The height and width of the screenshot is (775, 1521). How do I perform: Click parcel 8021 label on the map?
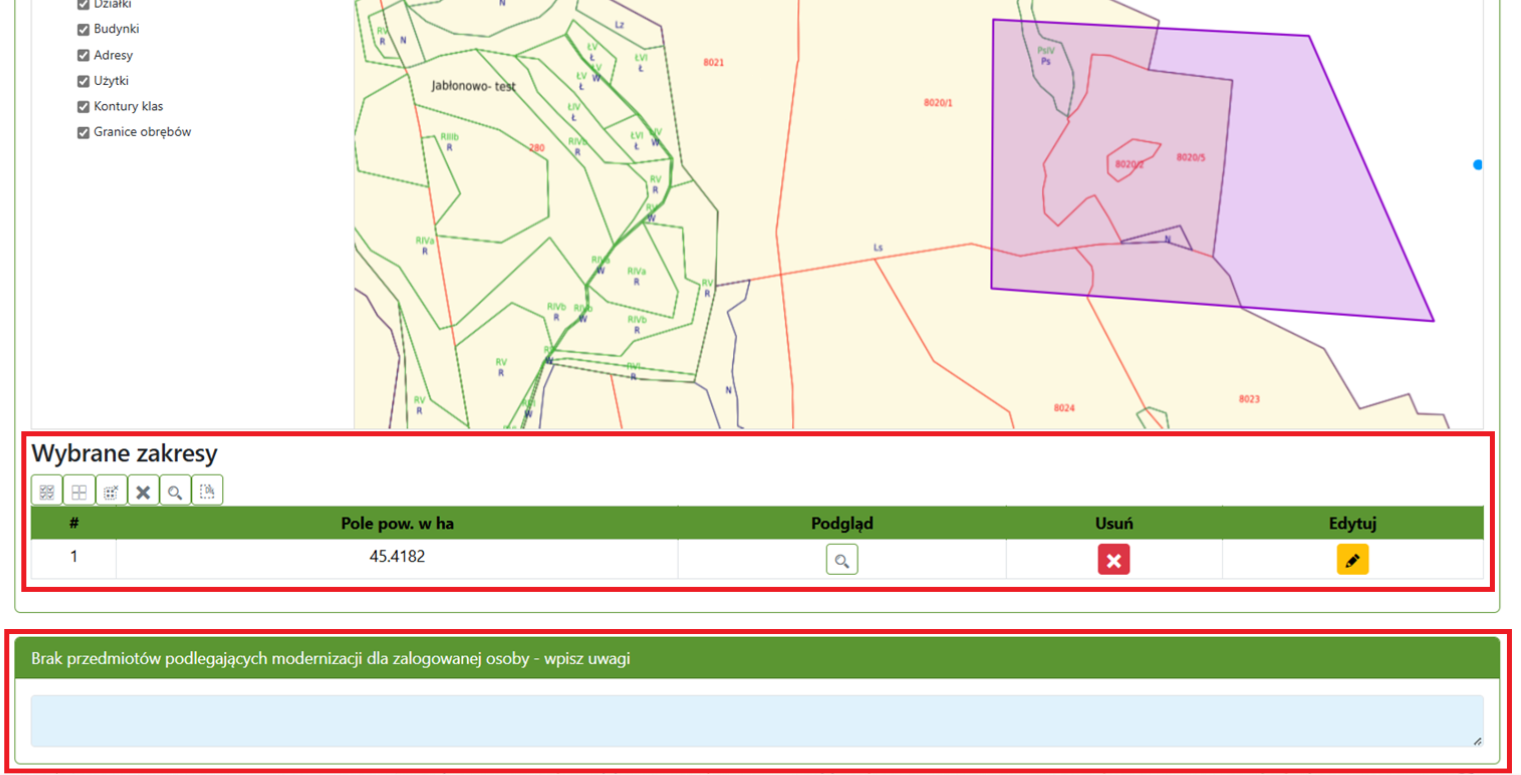[713, 62]
